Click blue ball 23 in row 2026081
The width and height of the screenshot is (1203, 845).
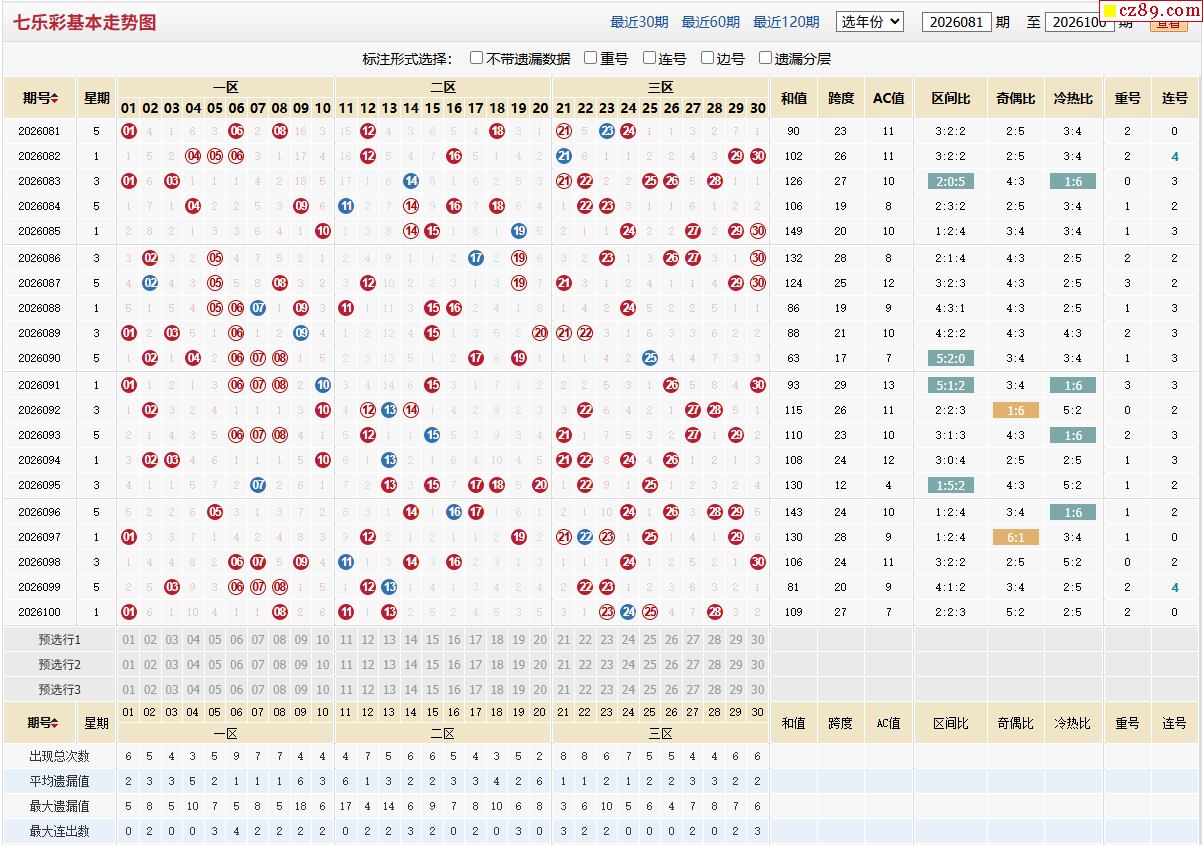point(607,131)
